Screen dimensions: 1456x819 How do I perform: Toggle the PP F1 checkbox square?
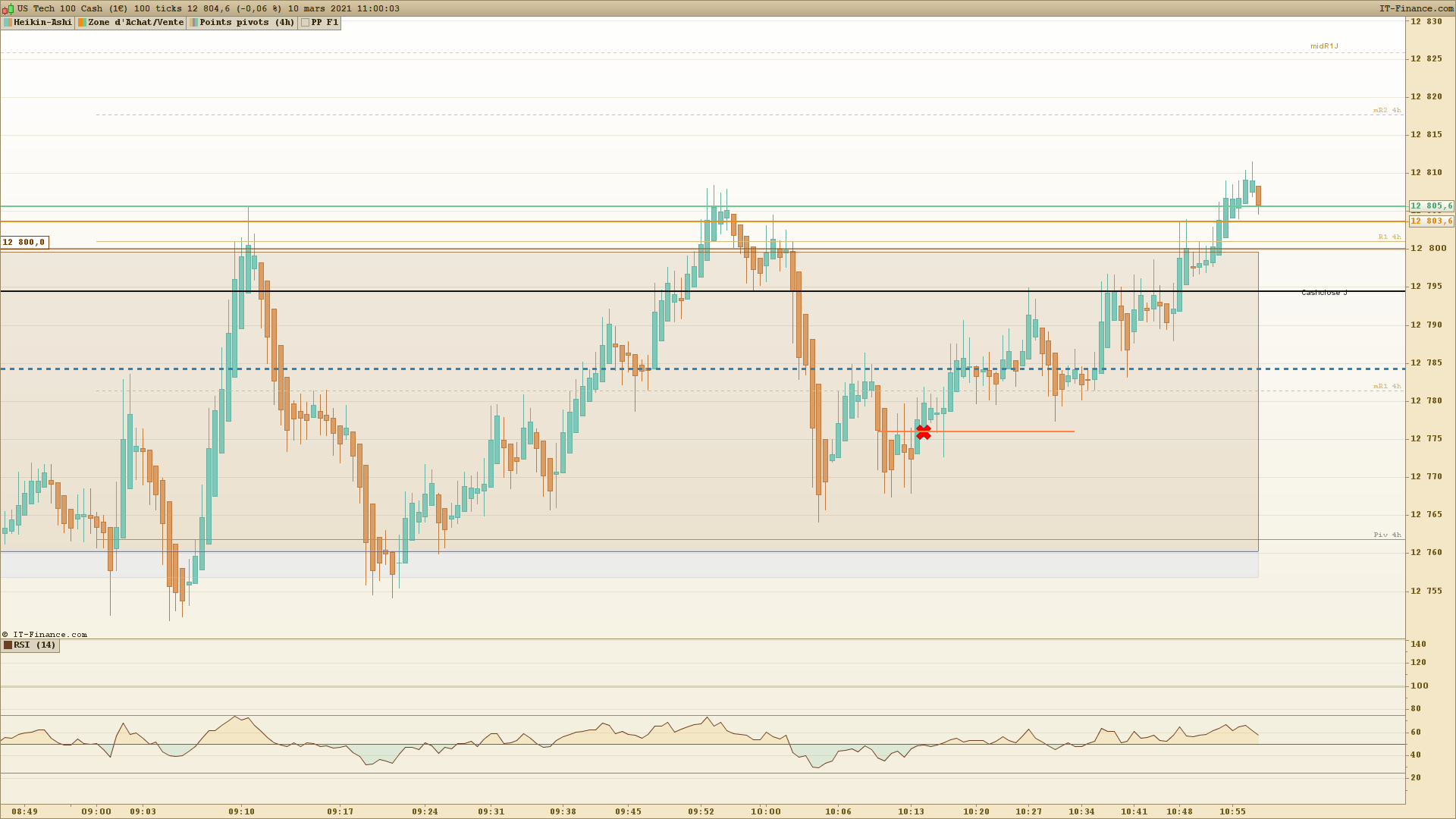pos(305,23)
